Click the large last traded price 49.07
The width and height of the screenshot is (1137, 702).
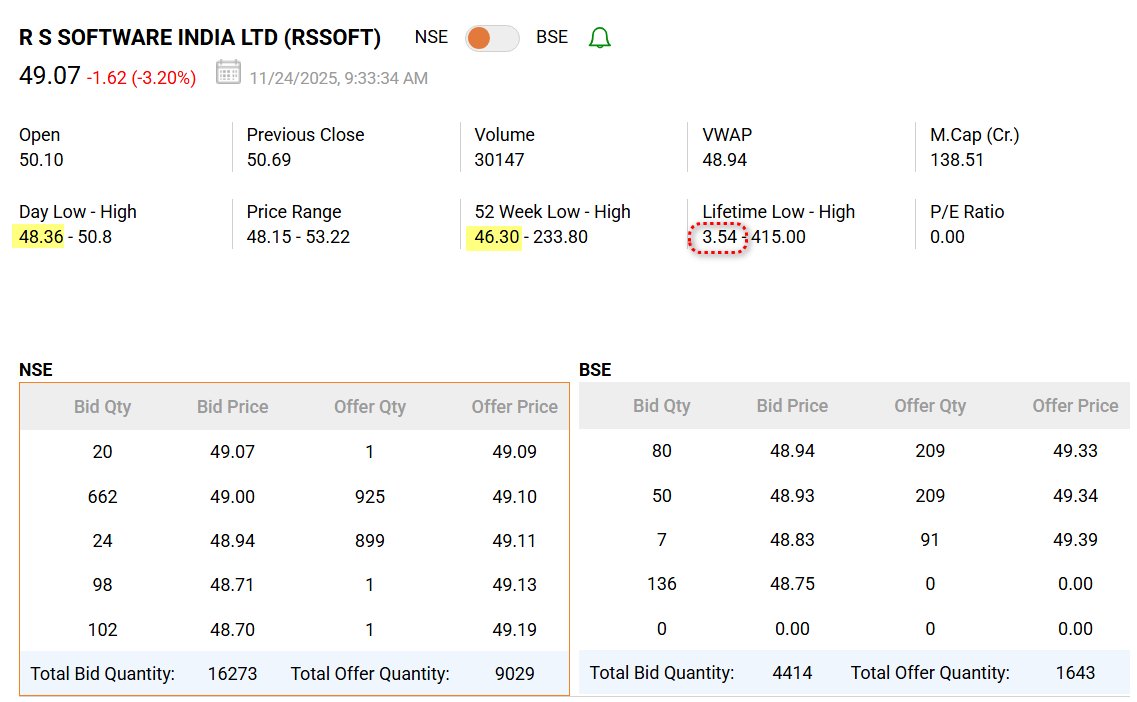coord(50,75)
